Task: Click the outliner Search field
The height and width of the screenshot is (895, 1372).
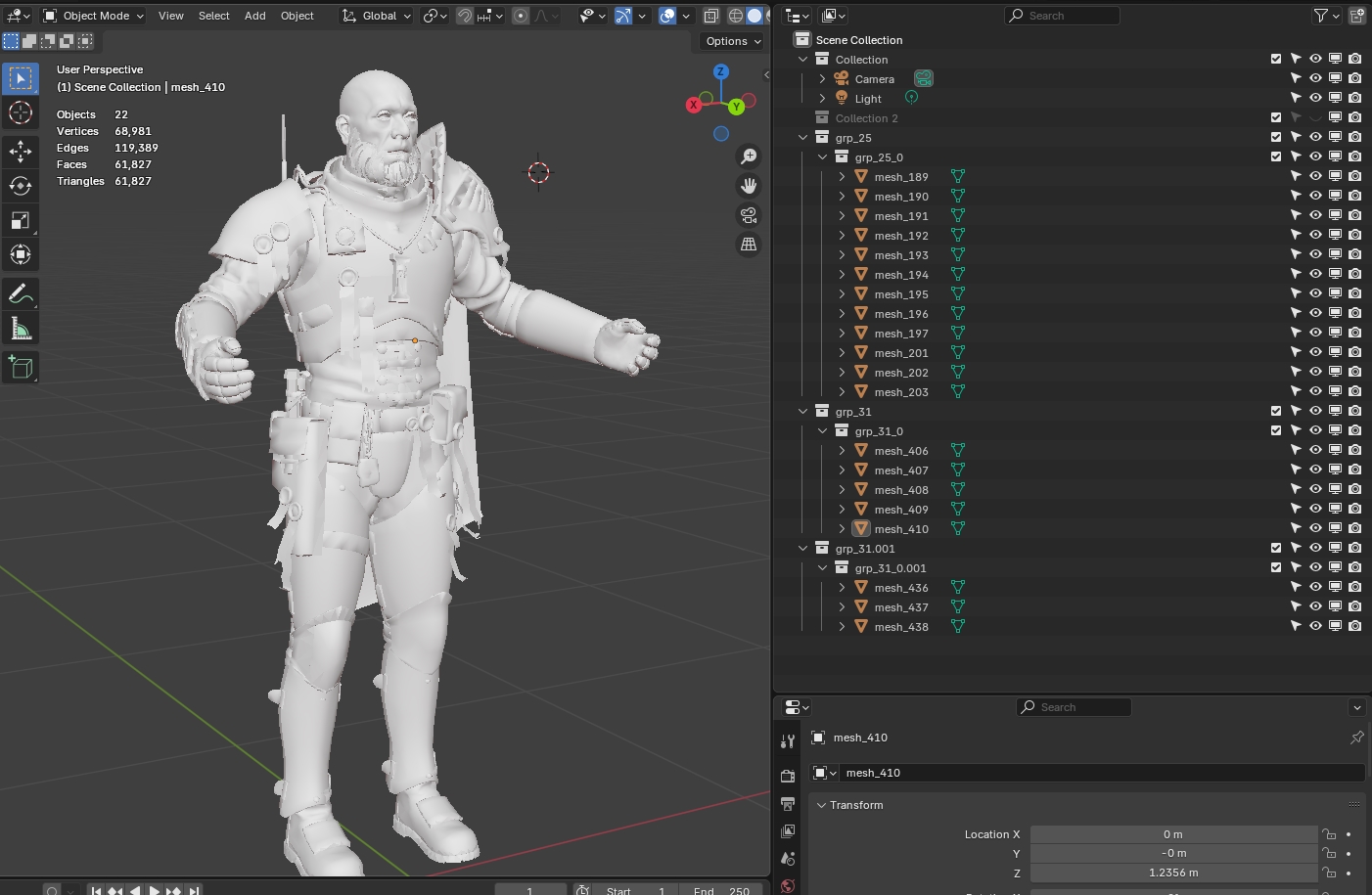Action: pyautogui.click(x=1062, y=16)
